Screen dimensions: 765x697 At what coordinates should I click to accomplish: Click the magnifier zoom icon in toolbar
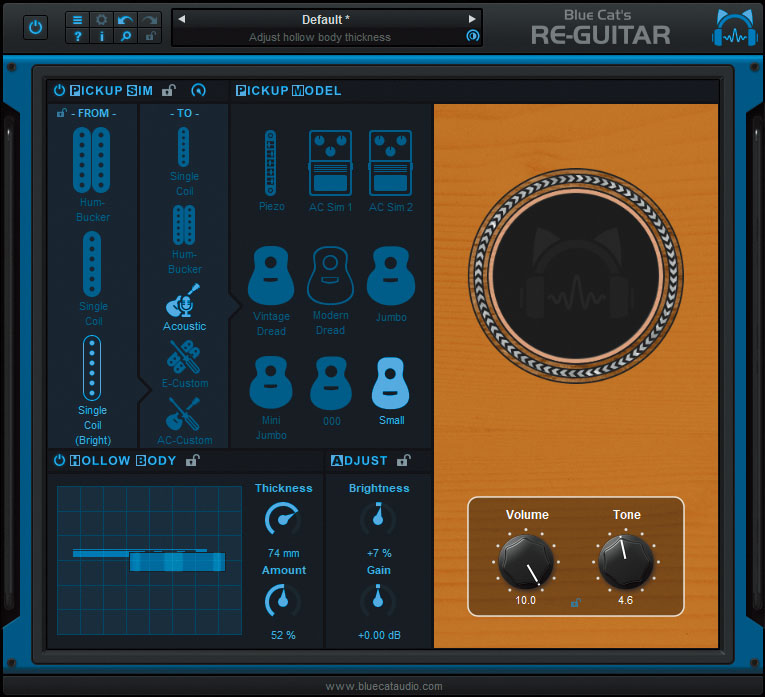[125, 36]
